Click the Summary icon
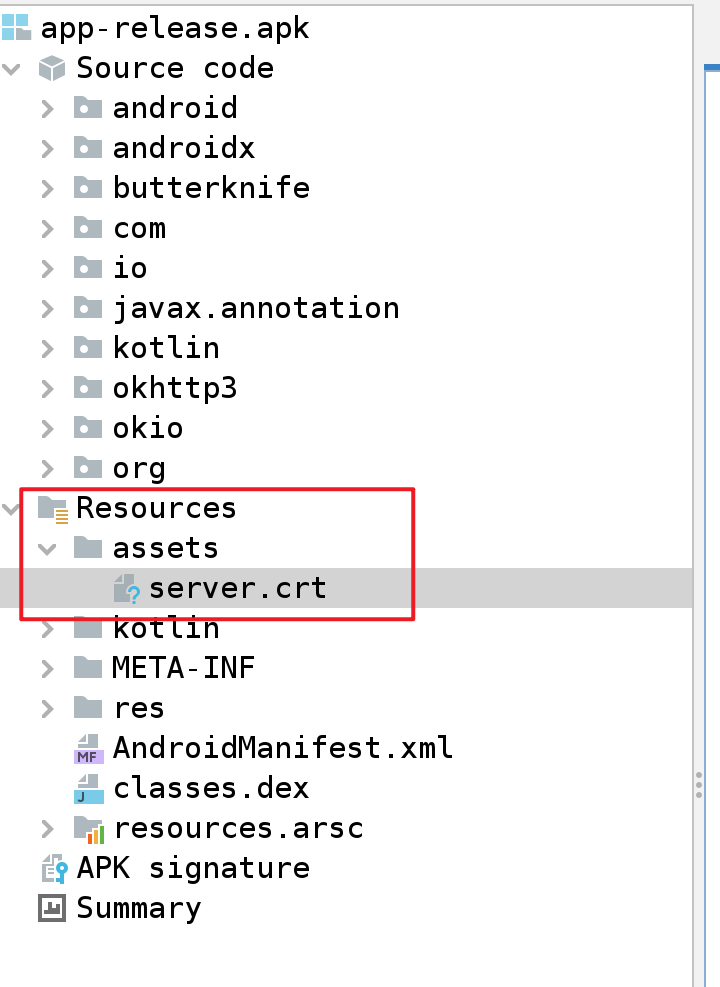This screenshot has width=720, height=987. (51, 908)
